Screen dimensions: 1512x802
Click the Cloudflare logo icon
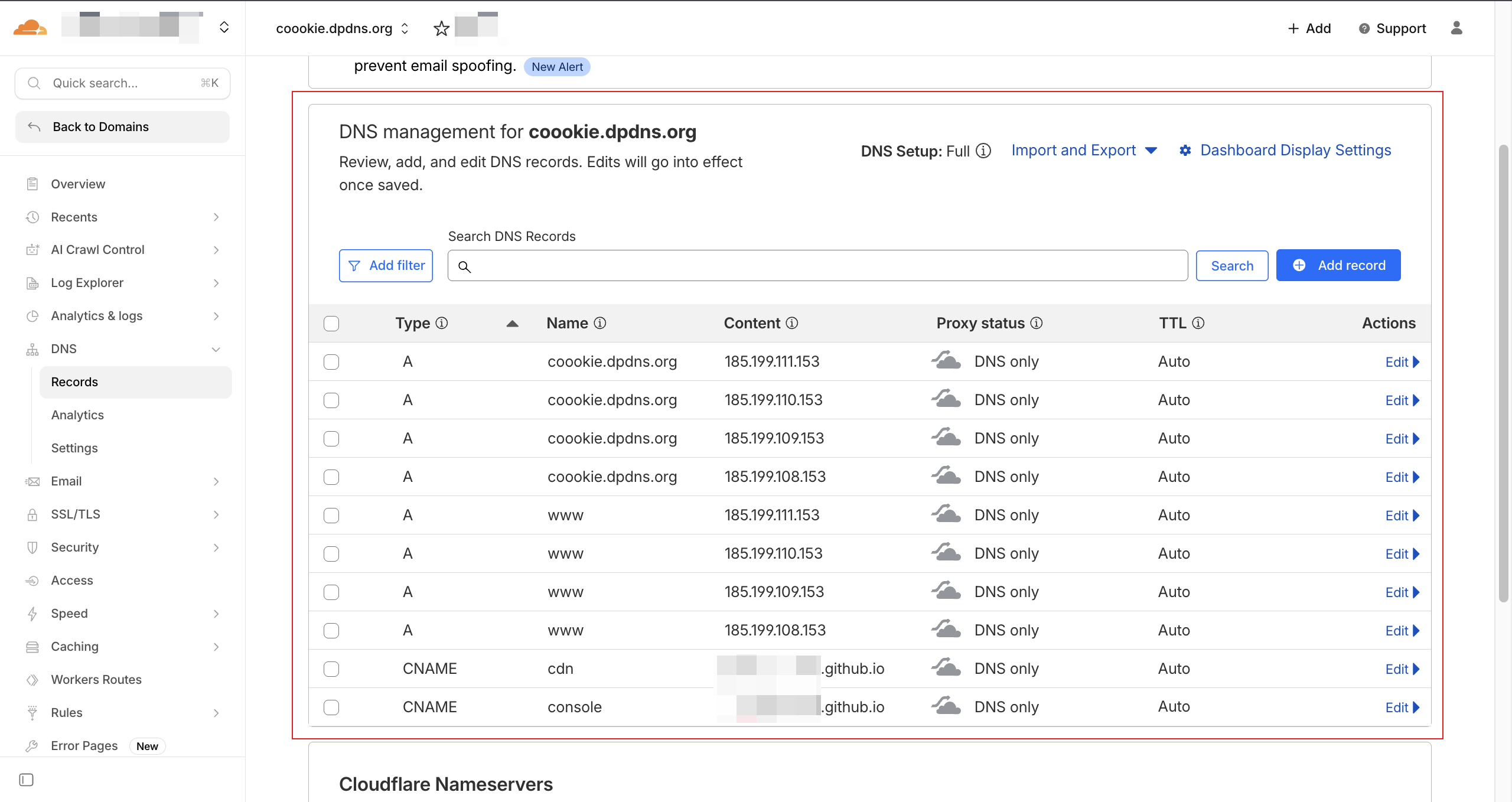(30, 28)
